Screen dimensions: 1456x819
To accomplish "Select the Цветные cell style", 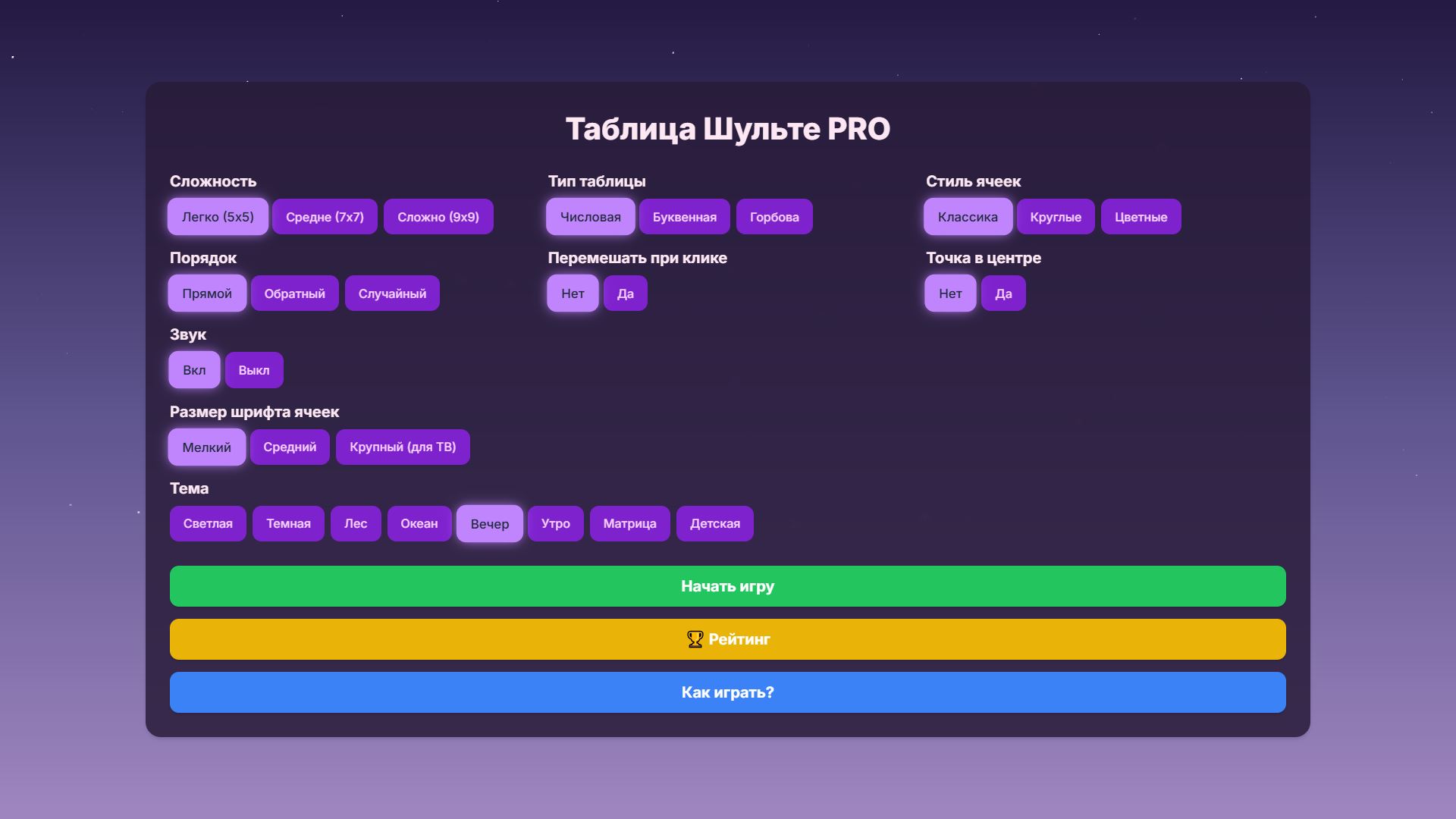I will pyautogui.click(x=1141, y=217).
